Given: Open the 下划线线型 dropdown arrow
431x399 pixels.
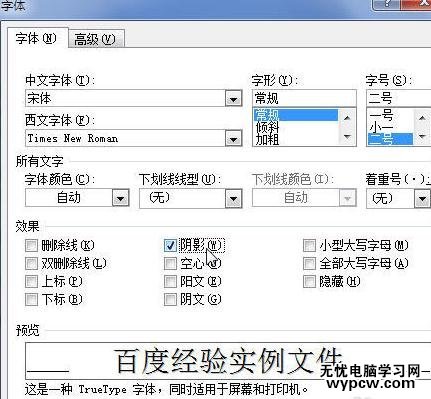Looking at the screenshot, I should [x=233, y=199].
